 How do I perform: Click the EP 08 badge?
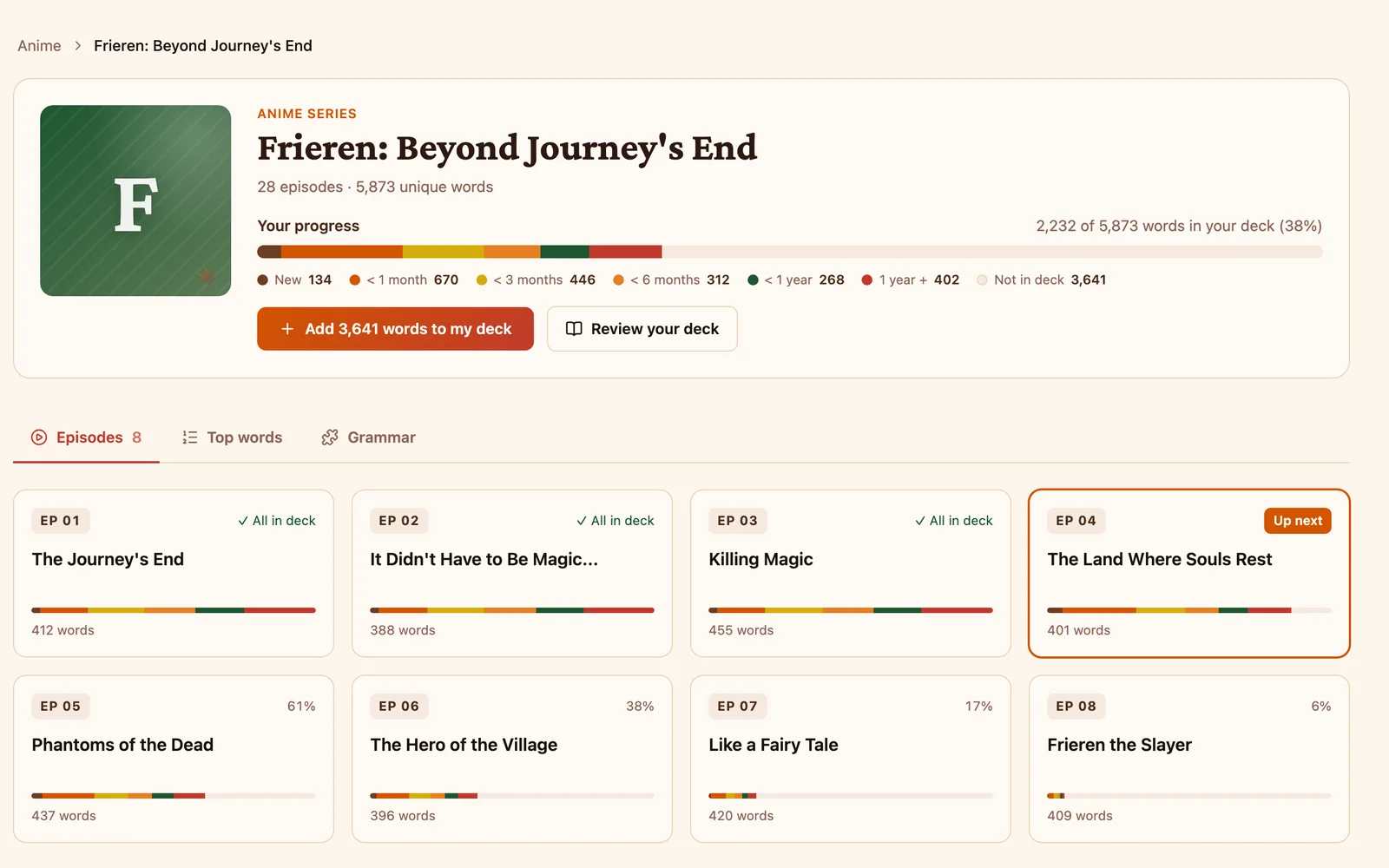coord(1076,707)
